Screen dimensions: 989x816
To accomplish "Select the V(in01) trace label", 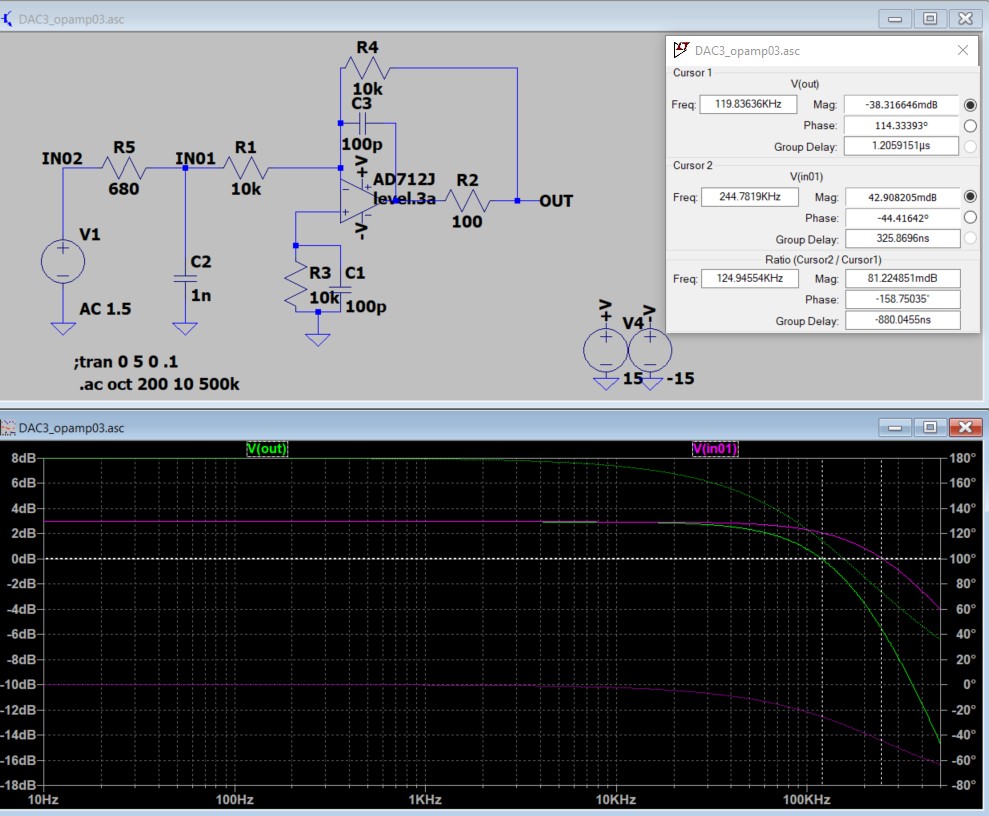I will (715, 448).
